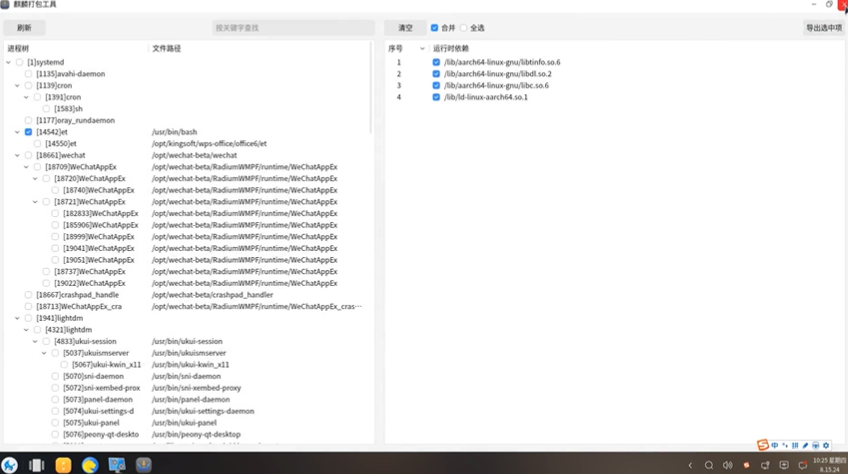Uncheck the [14542]et process checkbox

29,132
